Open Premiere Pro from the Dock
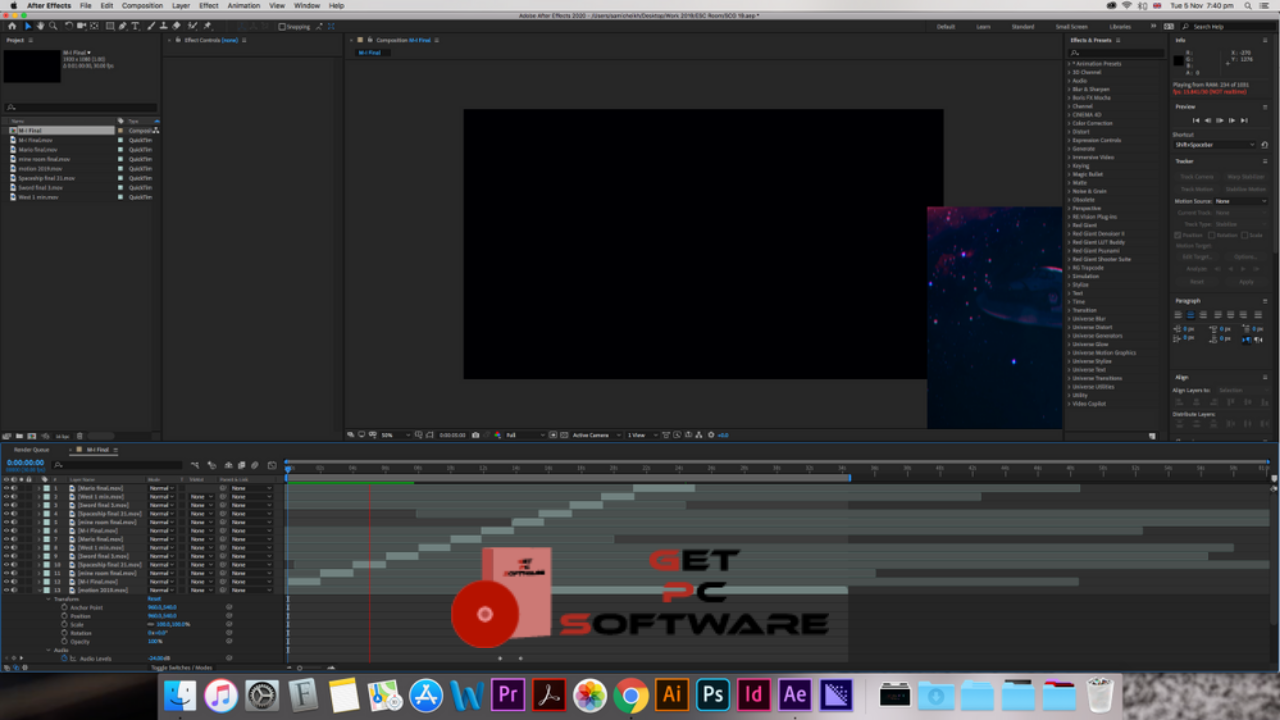The image size is (1280, 720). [508, 694]
